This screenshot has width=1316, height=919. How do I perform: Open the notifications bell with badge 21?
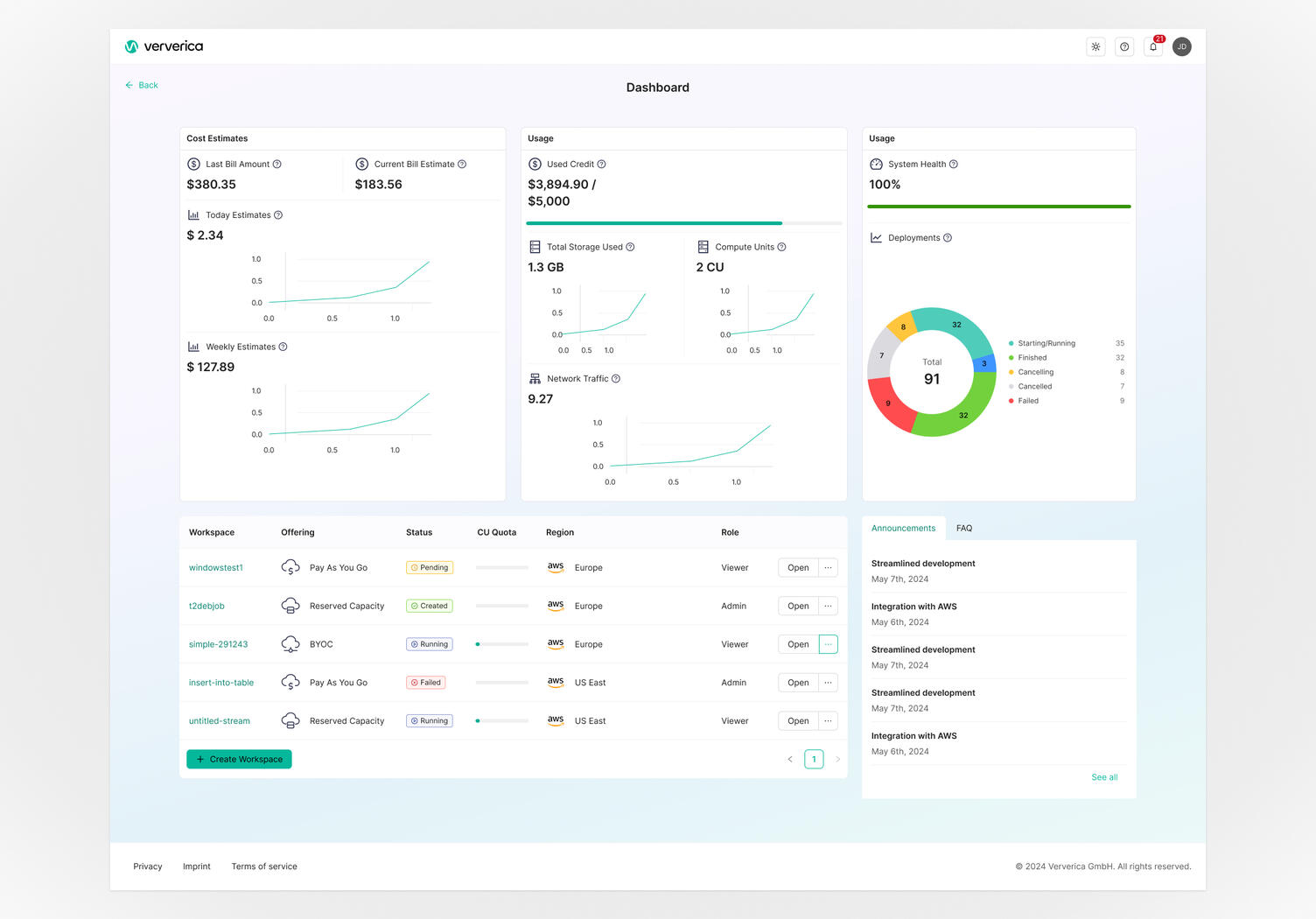(1153, 46)
